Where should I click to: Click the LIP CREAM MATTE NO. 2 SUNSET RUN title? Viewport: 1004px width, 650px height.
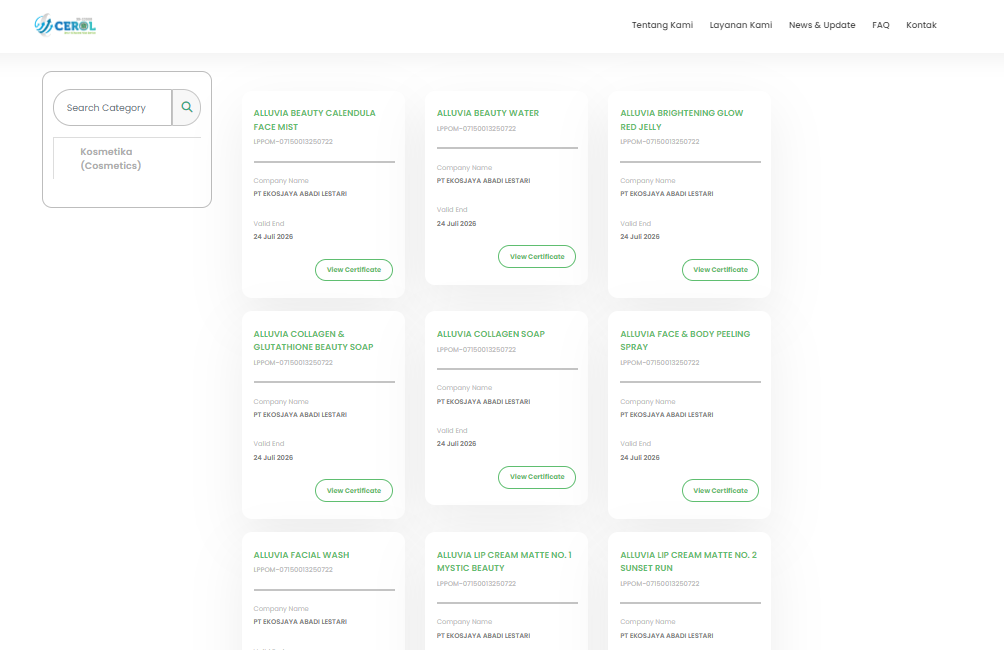688,561
